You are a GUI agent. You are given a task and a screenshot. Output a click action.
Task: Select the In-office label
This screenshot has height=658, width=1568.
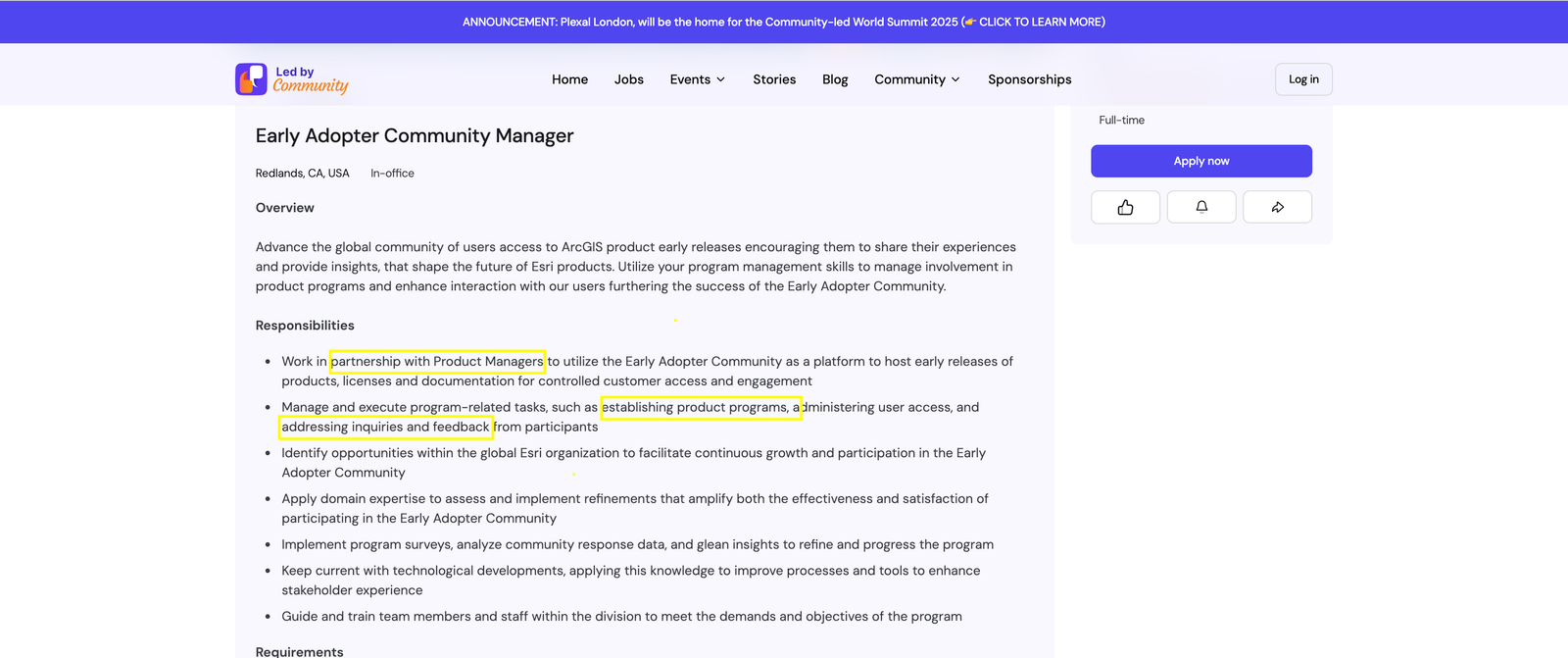coord(392,174)
